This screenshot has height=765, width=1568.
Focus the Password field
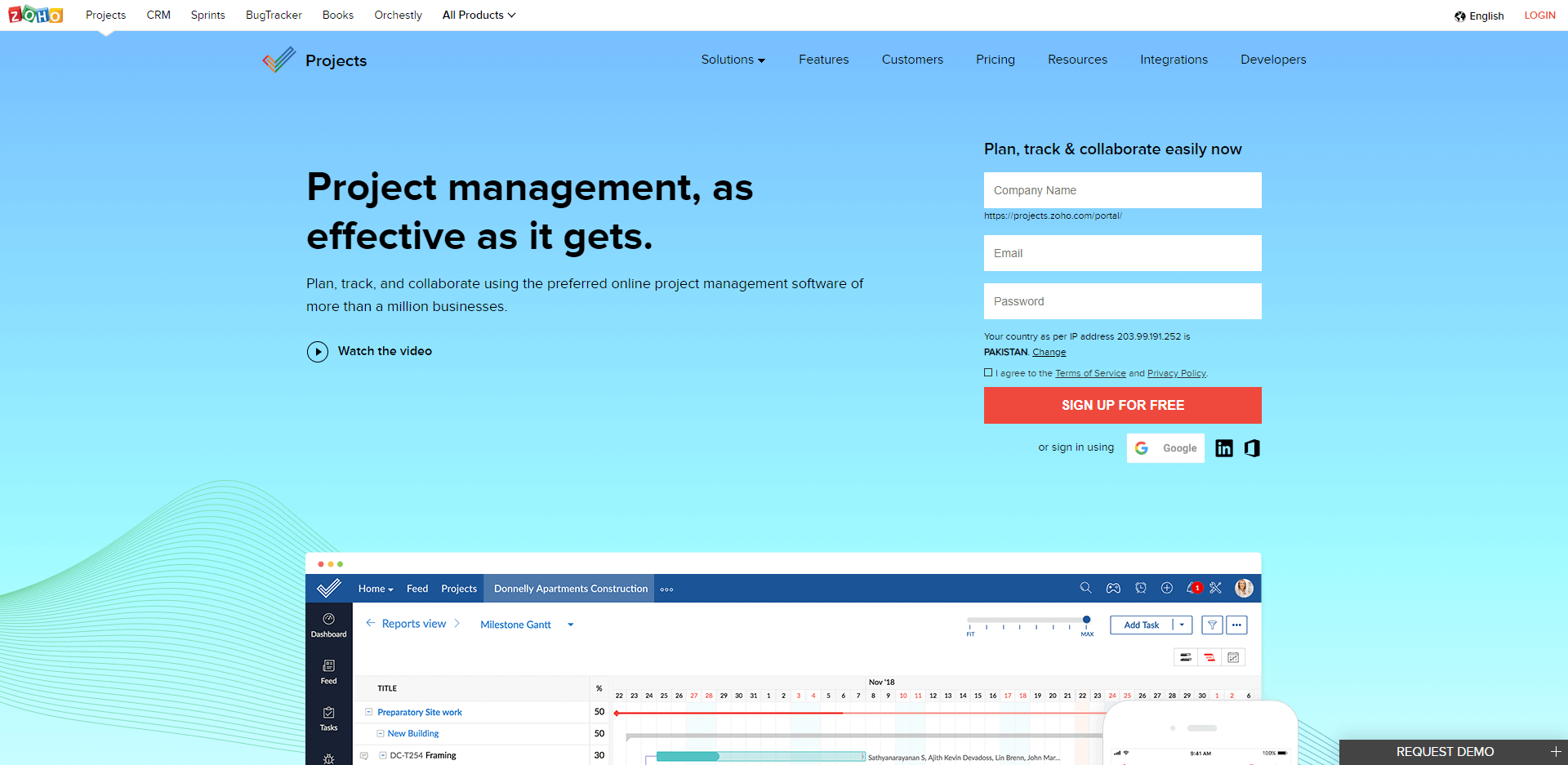point(1122,301)
